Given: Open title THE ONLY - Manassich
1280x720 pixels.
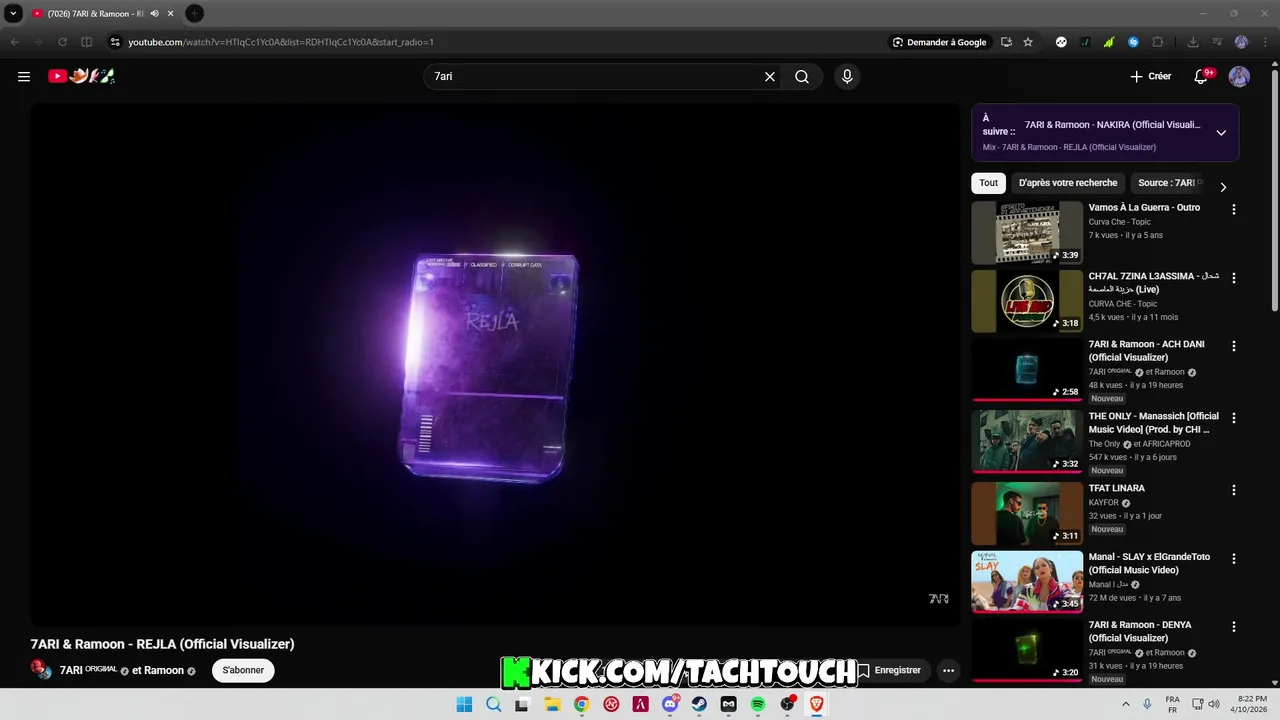Looking at the screenshot, I should (1154, 422).
